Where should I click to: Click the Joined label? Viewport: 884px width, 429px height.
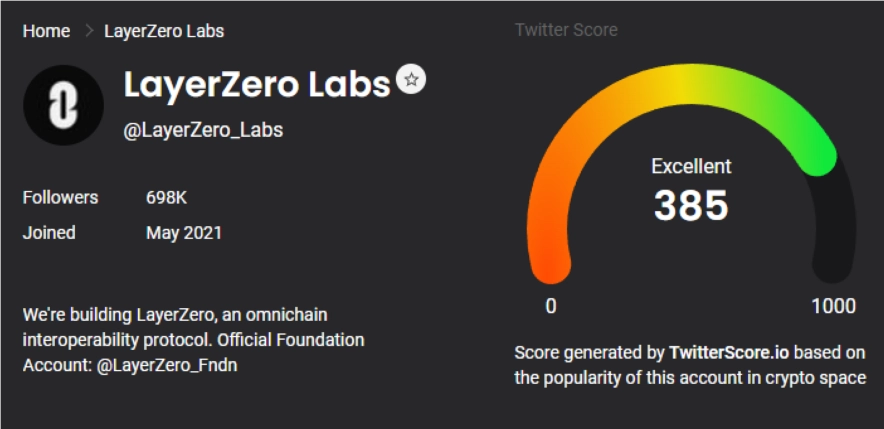(x=49, y=233)
